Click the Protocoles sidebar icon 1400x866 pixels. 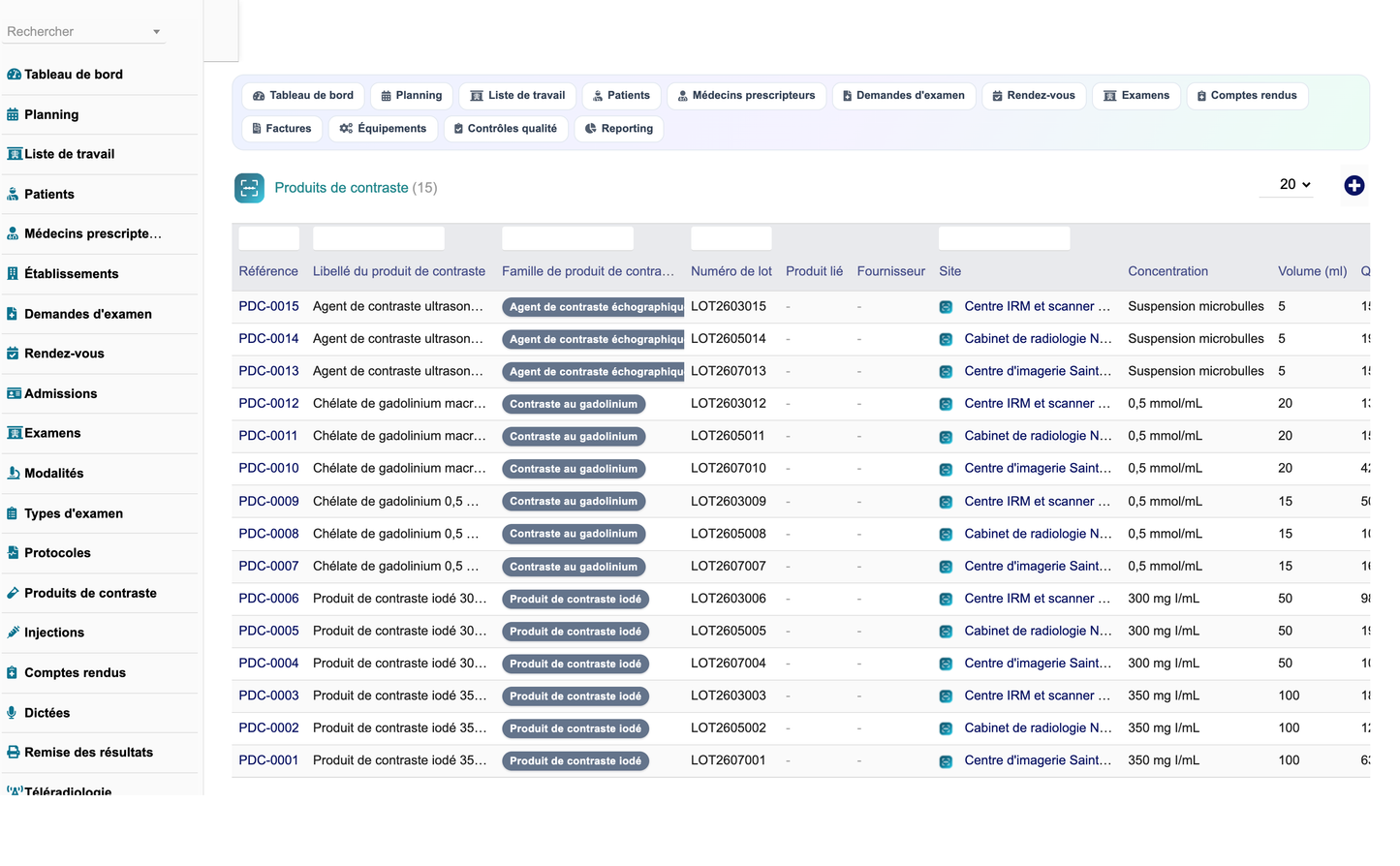(x=13, y=553)
